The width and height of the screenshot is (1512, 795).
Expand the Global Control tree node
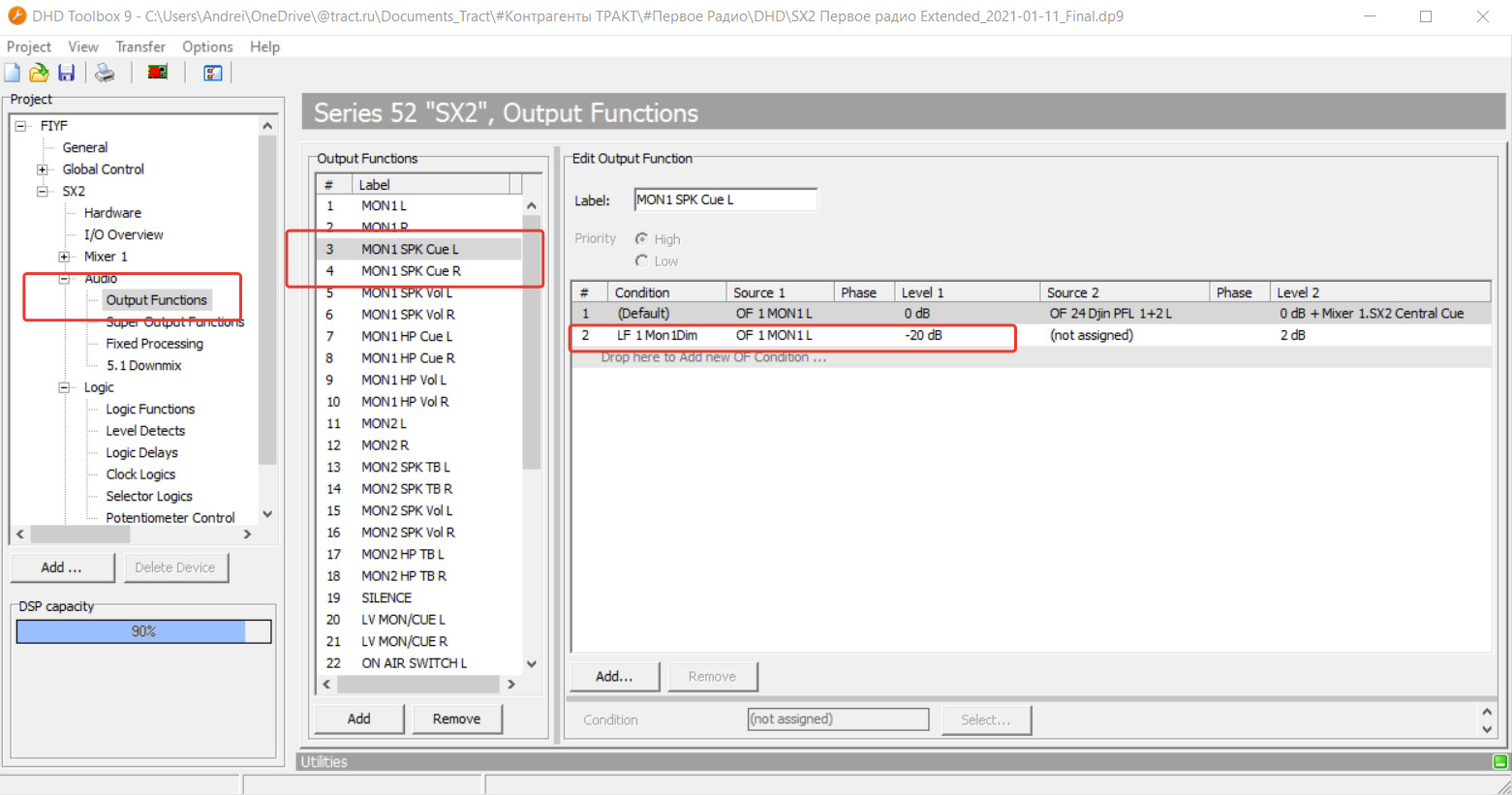click(42, 169)
